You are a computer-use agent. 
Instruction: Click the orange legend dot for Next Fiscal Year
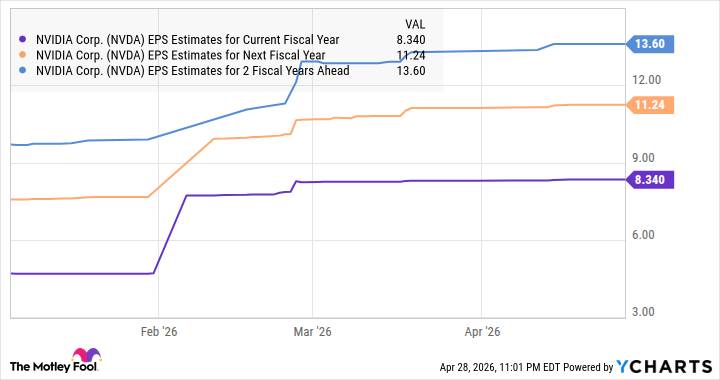coord(22,55)
